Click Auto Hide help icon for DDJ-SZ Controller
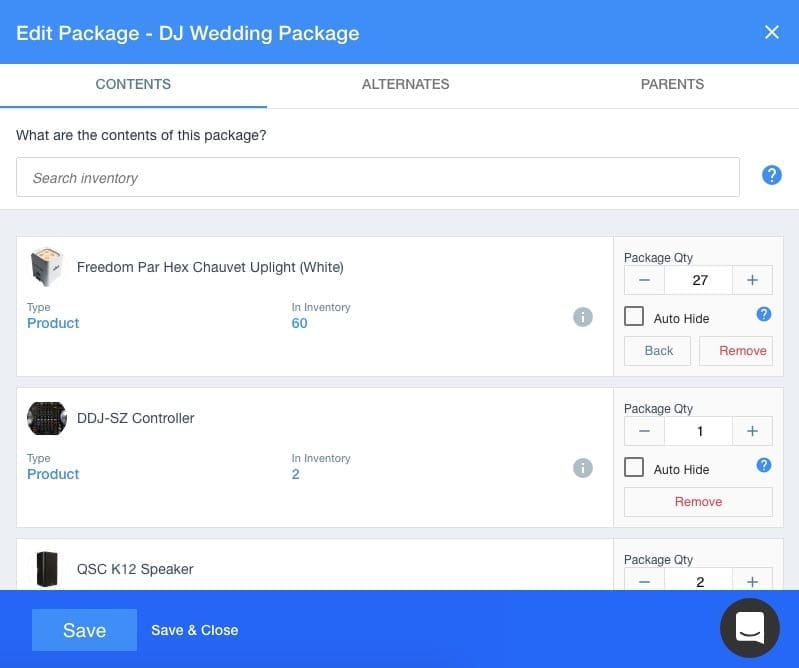This screenshot has width=799, height=668. (764, 465)
